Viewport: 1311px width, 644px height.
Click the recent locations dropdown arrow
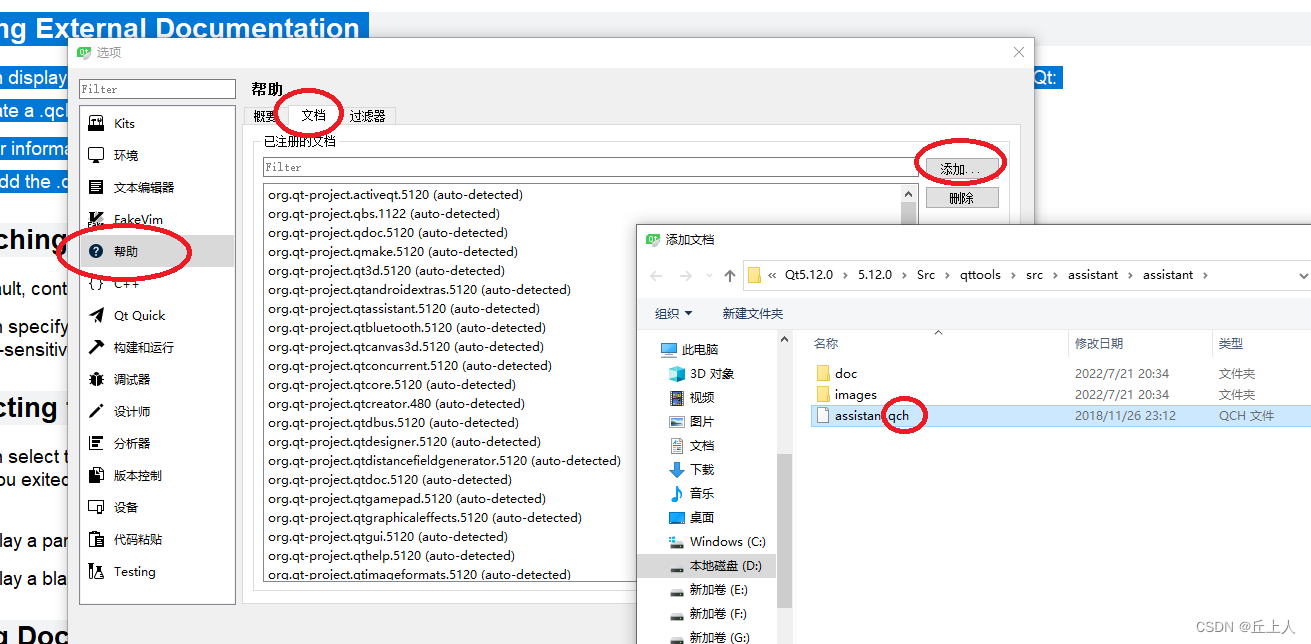[x=707, y=276]
